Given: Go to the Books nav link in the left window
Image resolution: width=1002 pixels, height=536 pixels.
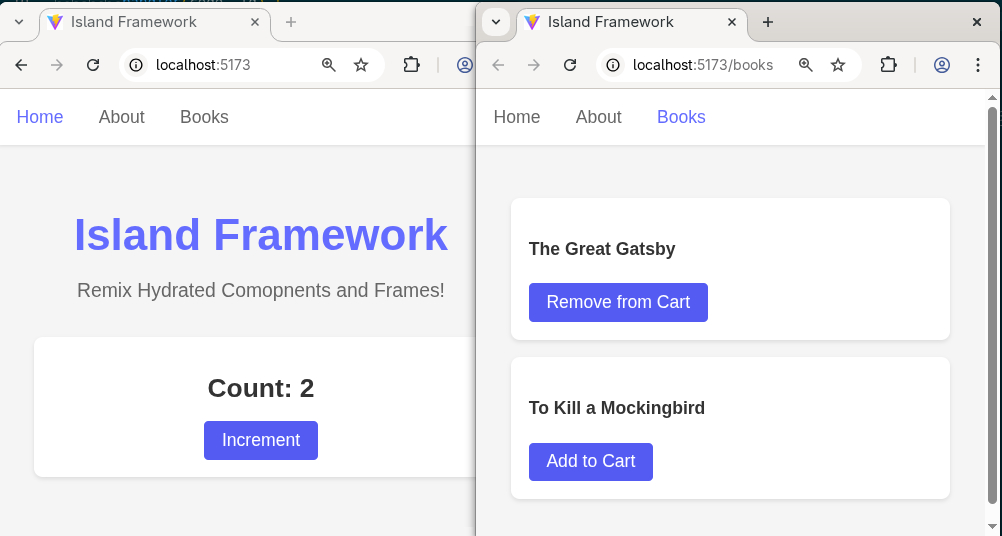Looking at the screenshot, I should (204, 117).
